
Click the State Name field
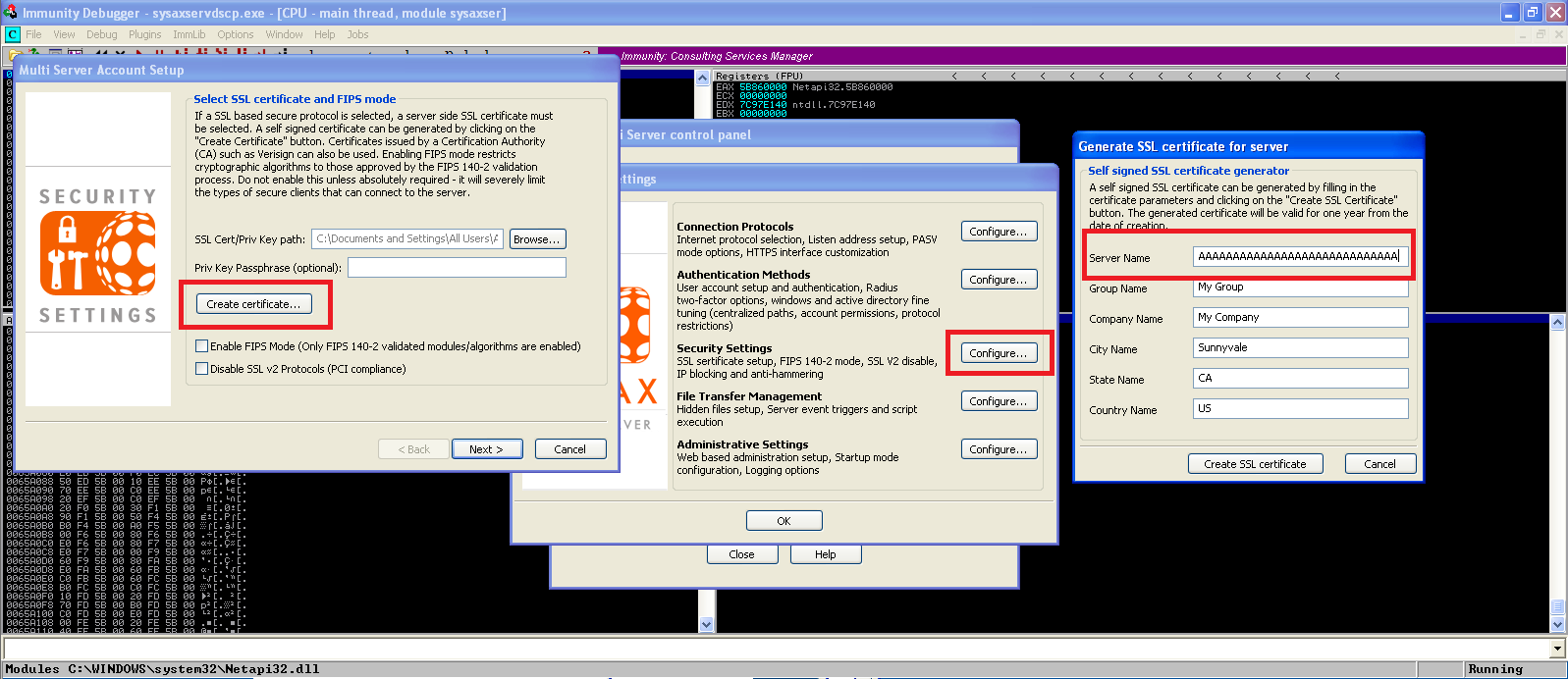pyautogui.click(x=1301, y=379)
